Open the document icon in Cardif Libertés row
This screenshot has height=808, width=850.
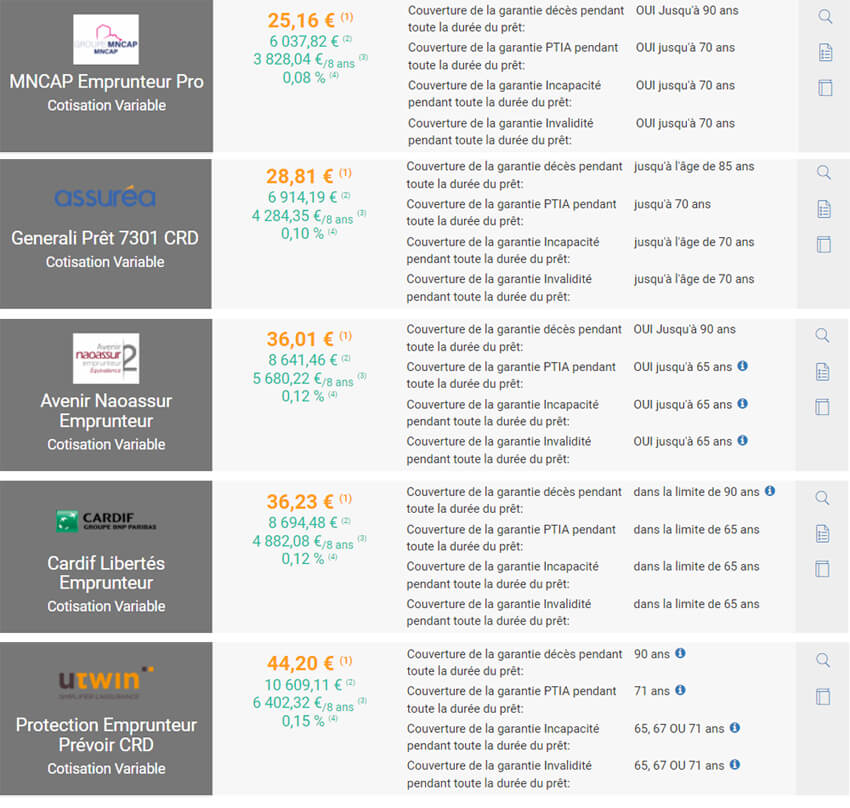(824, 533)
